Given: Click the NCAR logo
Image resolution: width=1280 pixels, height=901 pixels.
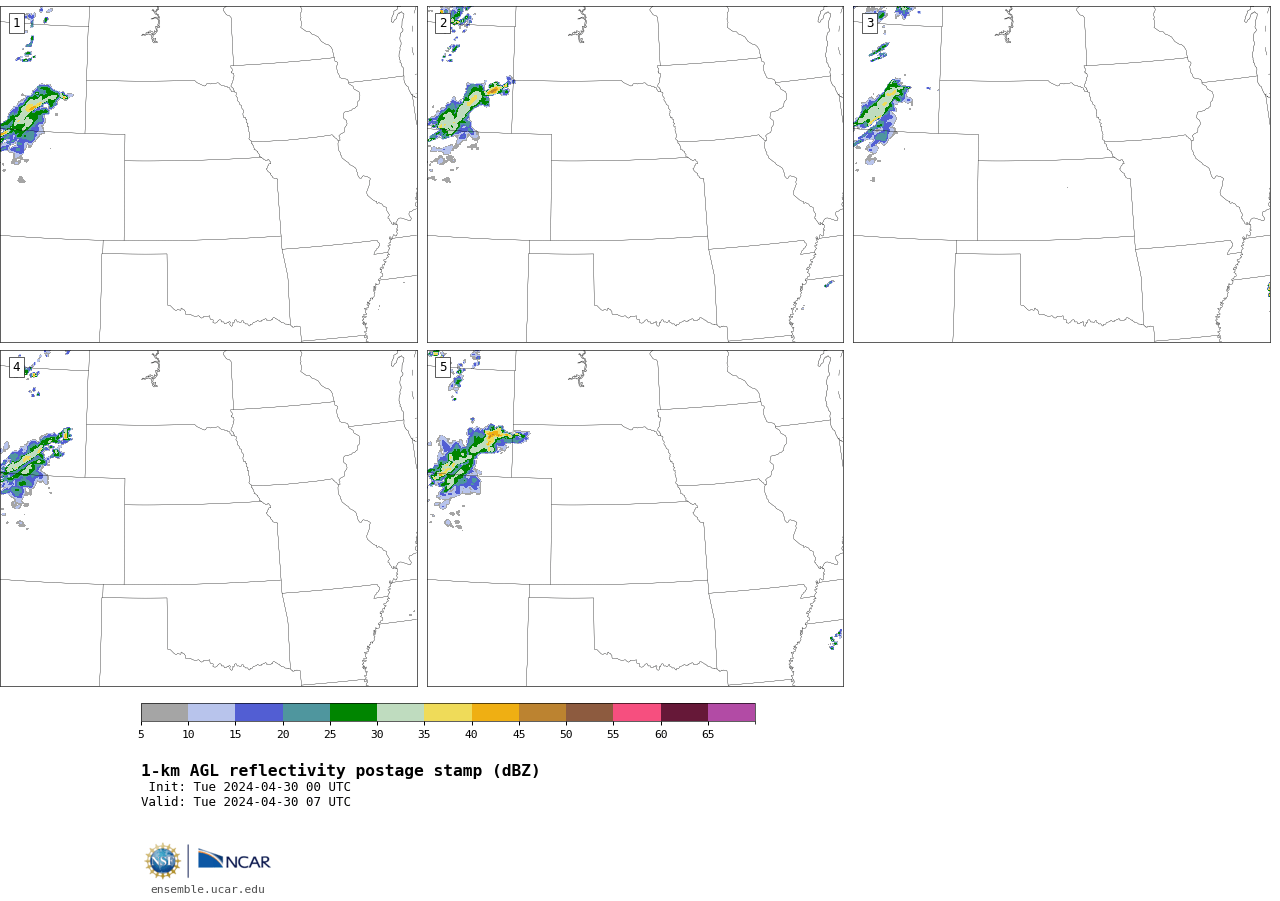Looking at the screenshot, I should pos(234,861).
